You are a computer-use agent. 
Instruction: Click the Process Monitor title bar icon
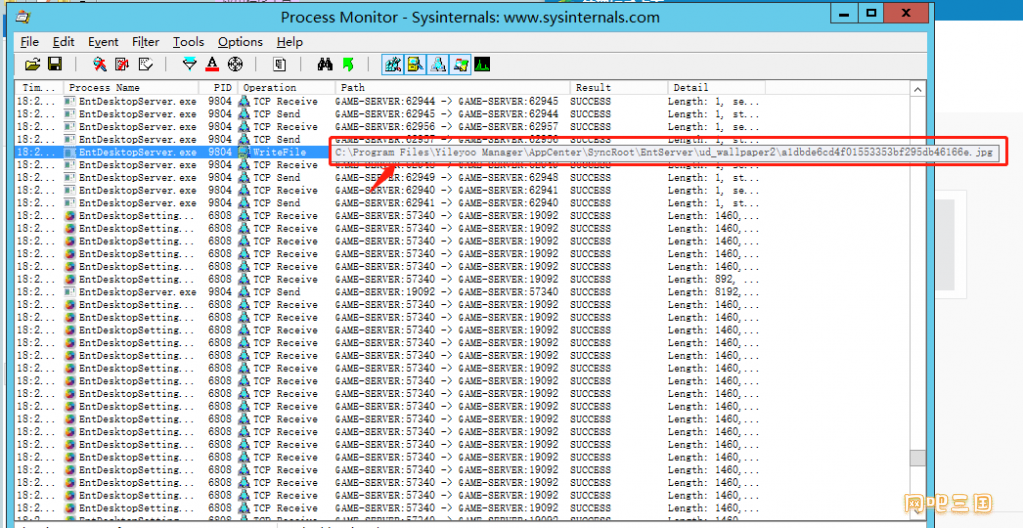[22, 17]
